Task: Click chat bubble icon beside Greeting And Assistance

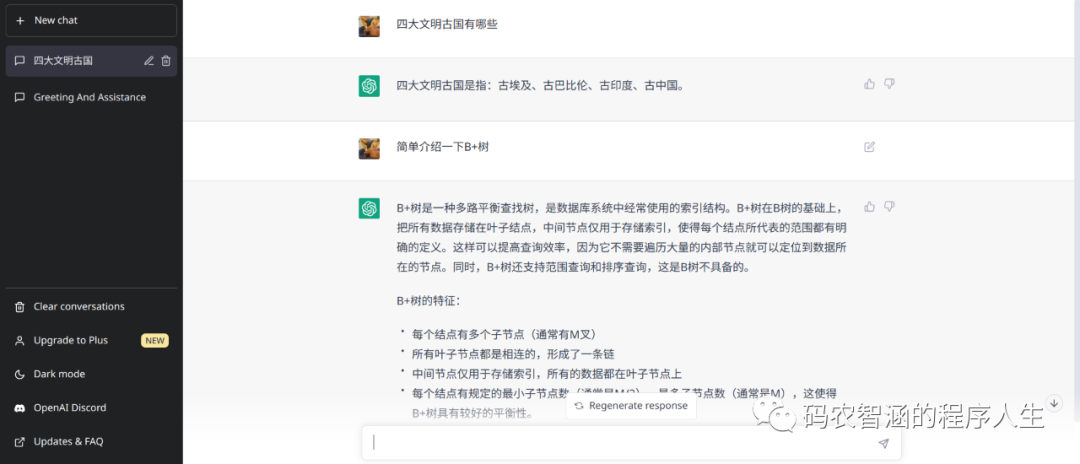Action: tap(19, 98)
